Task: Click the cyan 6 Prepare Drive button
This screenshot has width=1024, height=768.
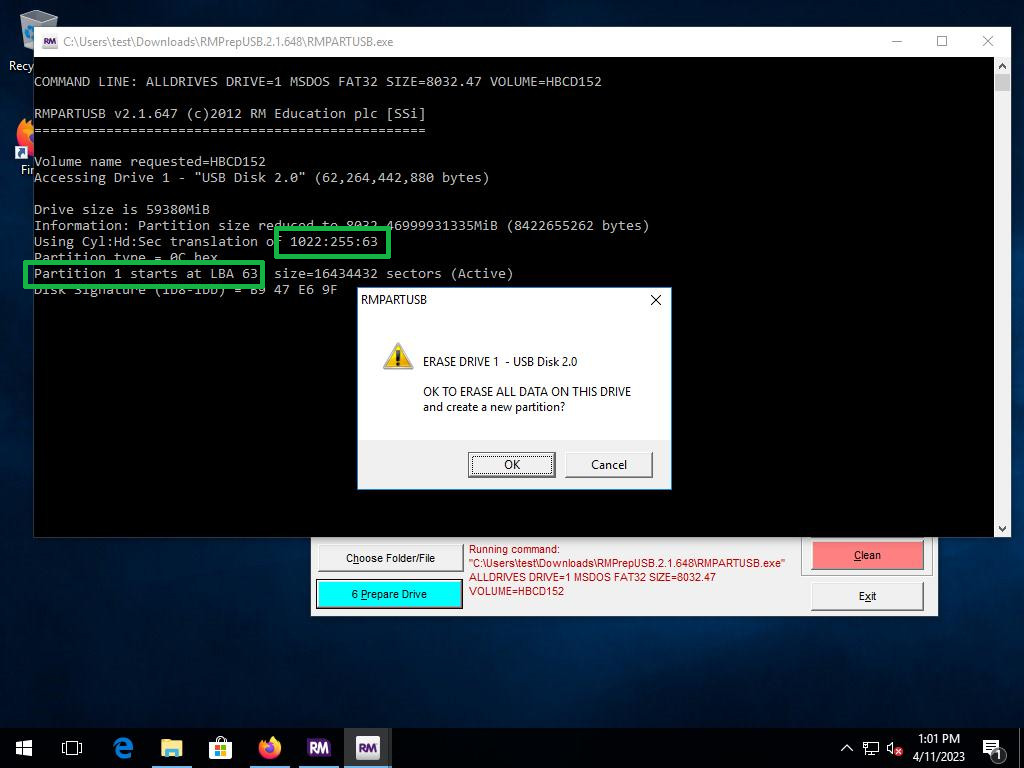Action: pos(389,594)
